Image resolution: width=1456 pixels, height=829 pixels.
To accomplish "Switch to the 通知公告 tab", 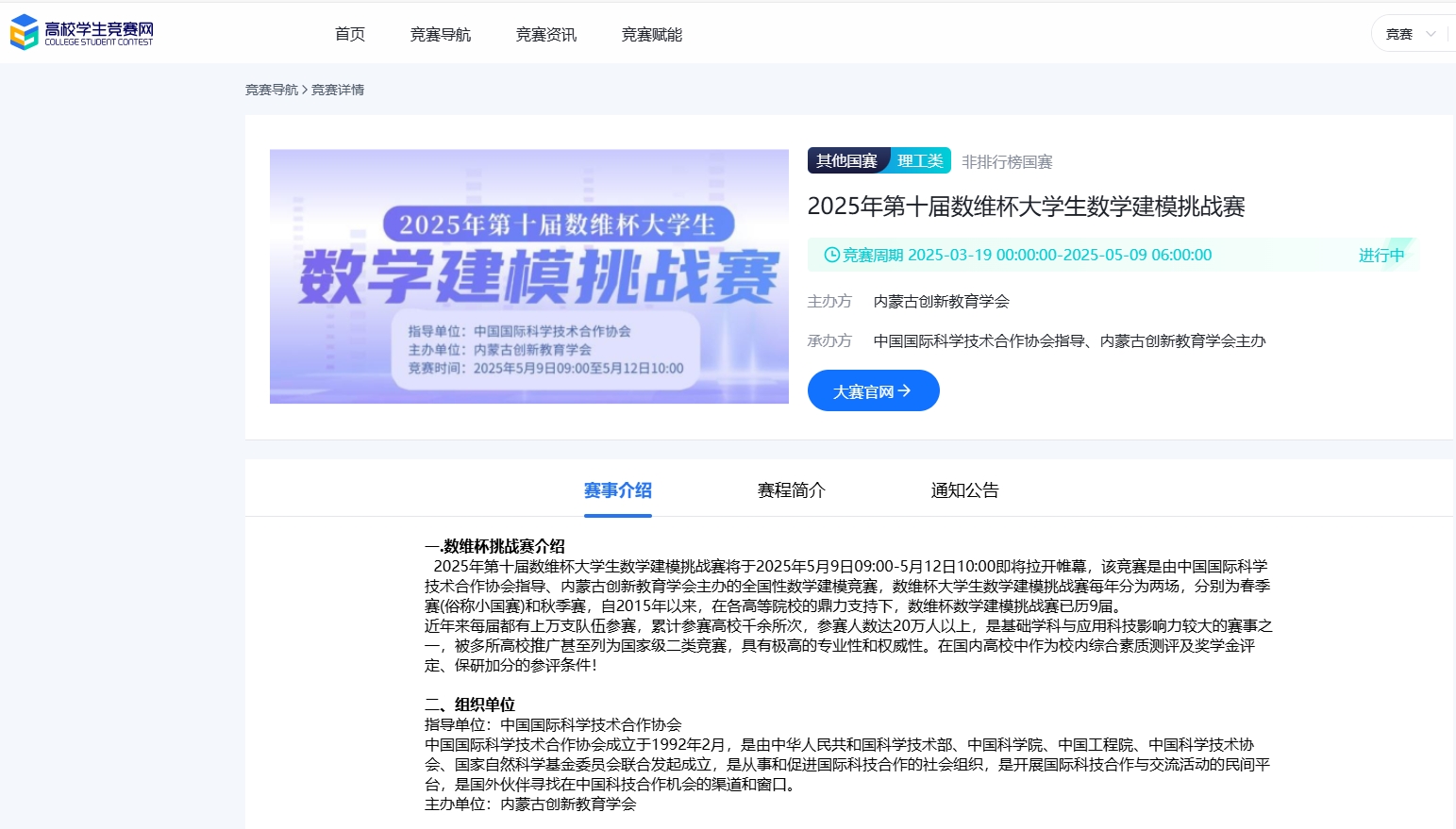I will (965, 490).
